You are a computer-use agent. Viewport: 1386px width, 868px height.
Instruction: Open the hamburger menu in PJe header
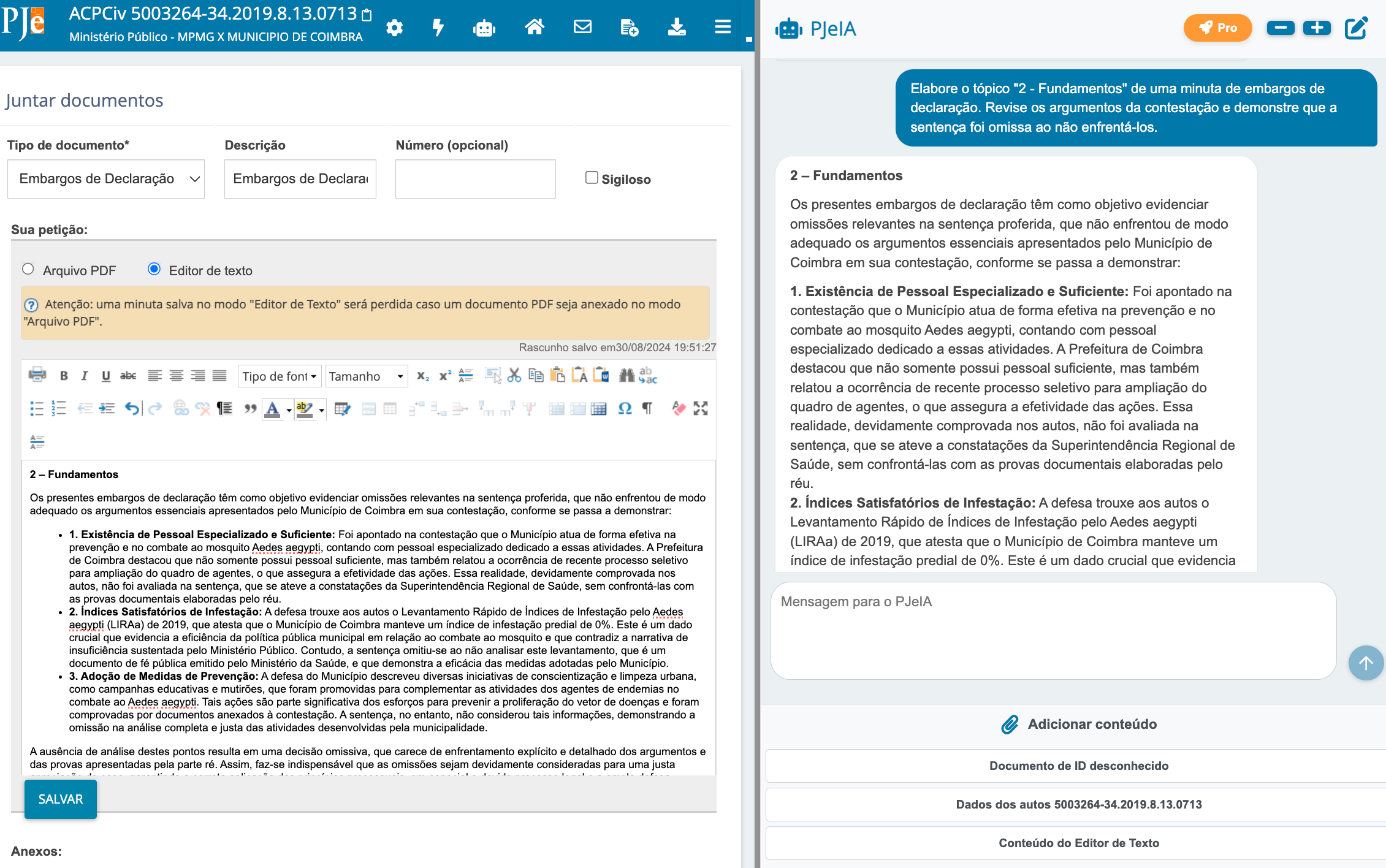tap(723, 27)
